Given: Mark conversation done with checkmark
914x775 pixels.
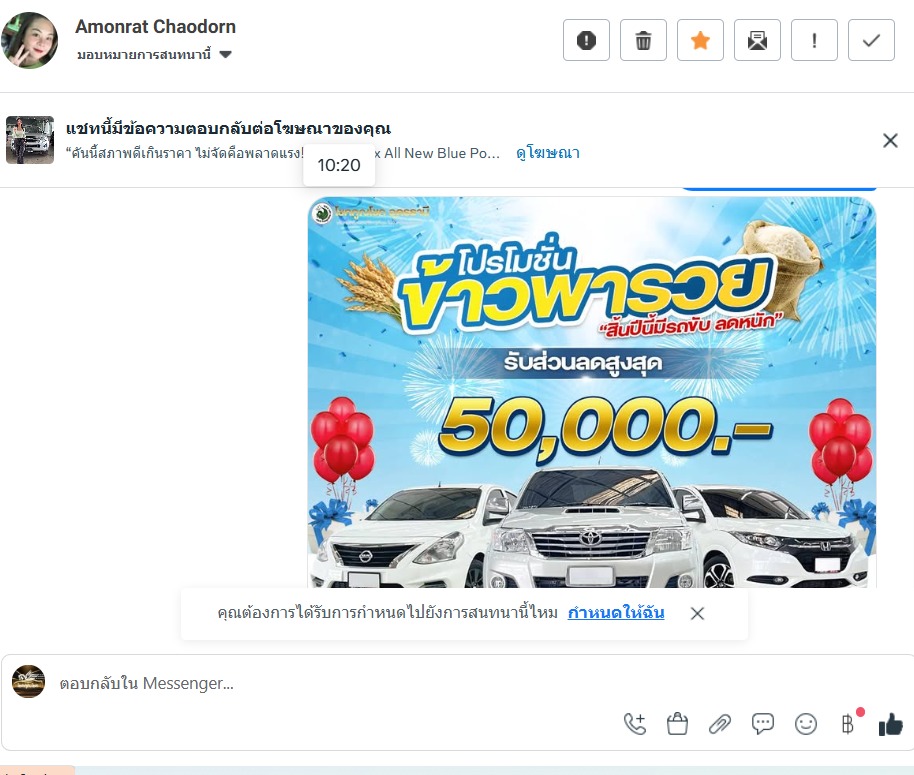Looking at the screenshot, I should 871,40.
